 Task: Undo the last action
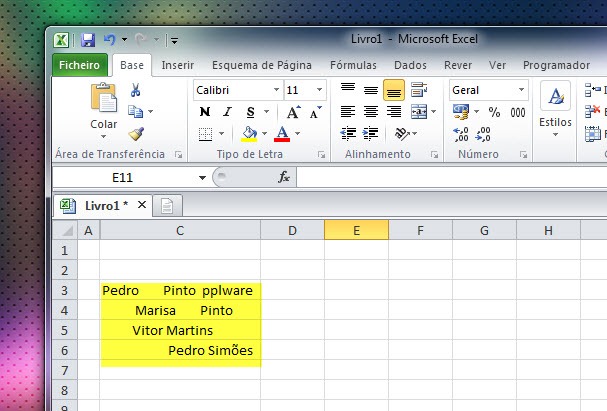[x=110, y=39]
